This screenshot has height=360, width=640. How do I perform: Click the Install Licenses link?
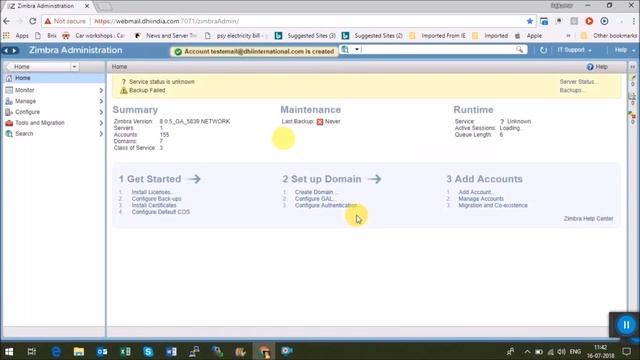click(x=153, y=192)
